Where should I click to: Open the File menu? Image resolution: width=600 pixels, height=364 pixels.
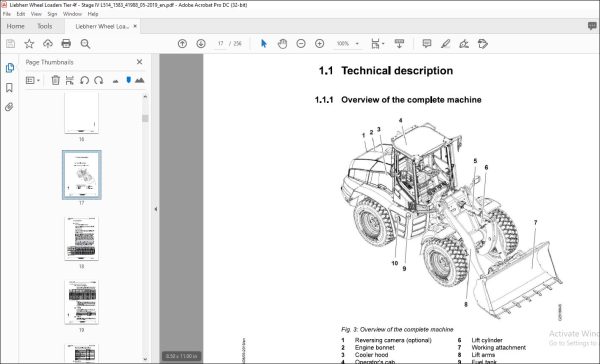(7, 14)
